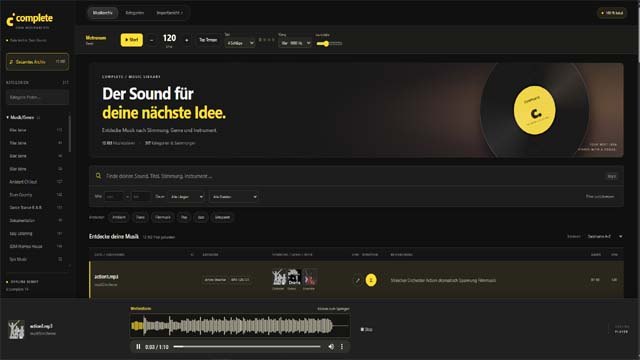The image size is (640, 360).
Task: Select the Filmmusik quick filter chip
Action: click(162, 217)
